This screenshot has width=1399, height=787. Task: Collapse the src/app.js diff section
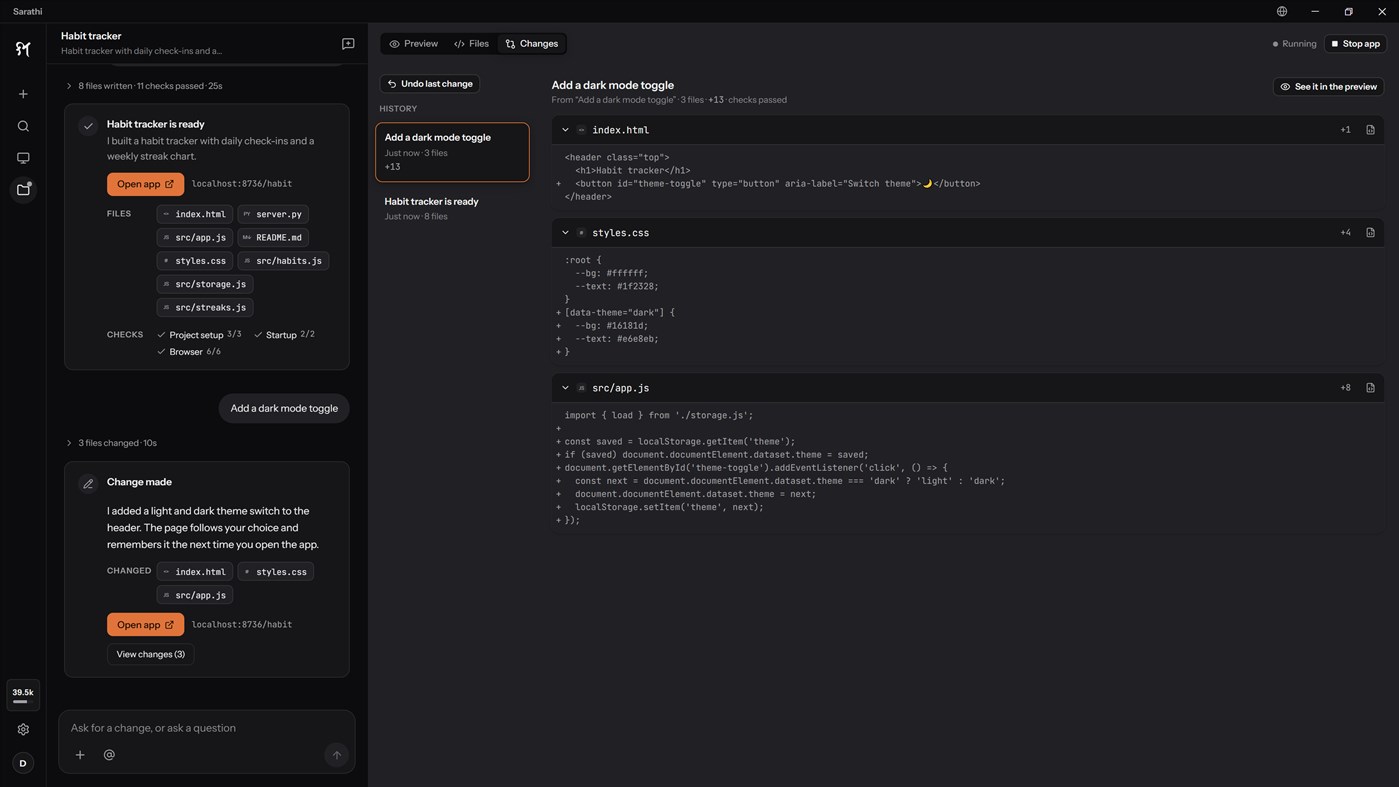[x=565, y=388]
